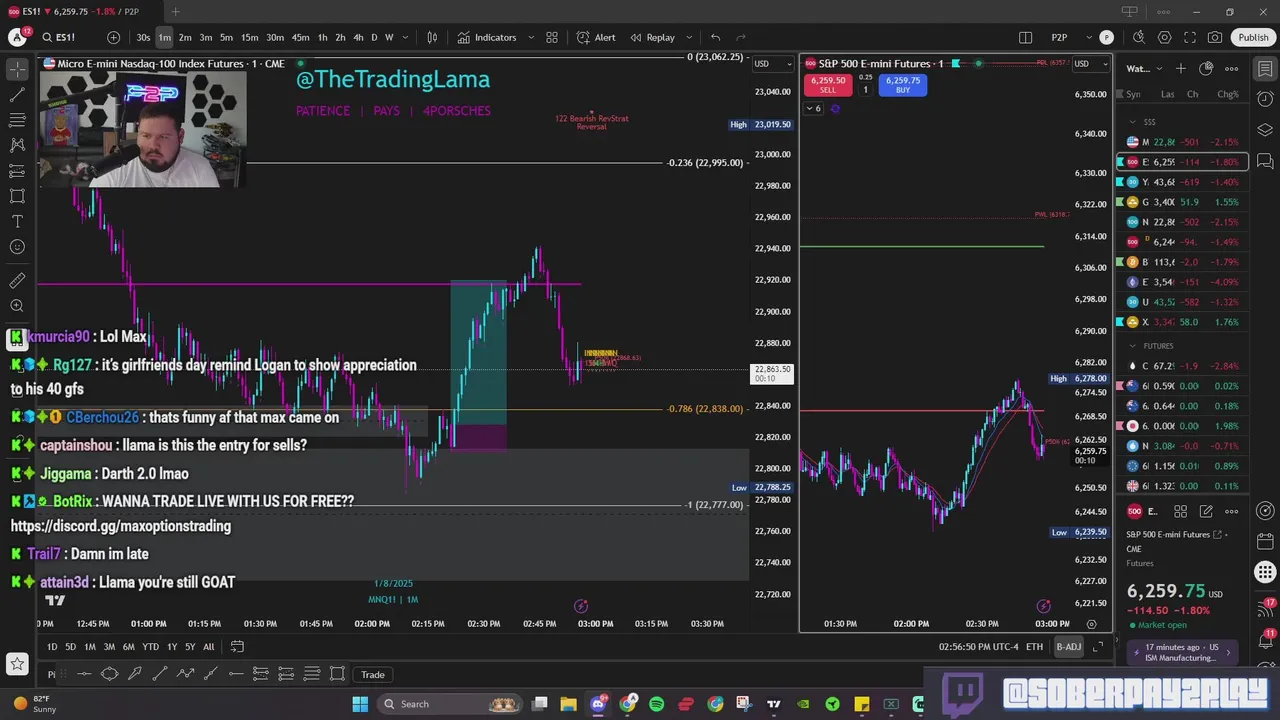Click the plus compare symbol icon
The width and height of the screenshot is (1280, 720).
[113, 37]
